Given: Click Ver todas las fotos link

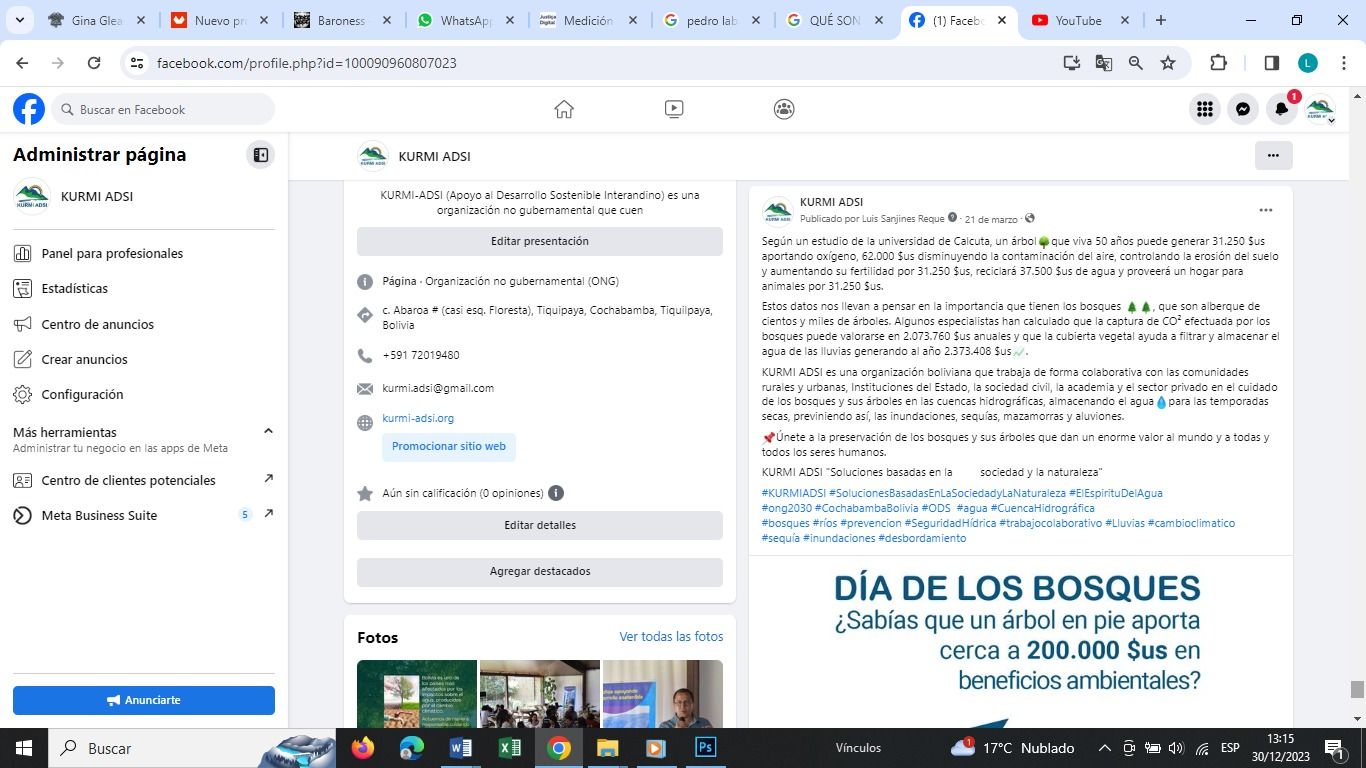Looking at the screenshot, I should [x=671, y=636].
